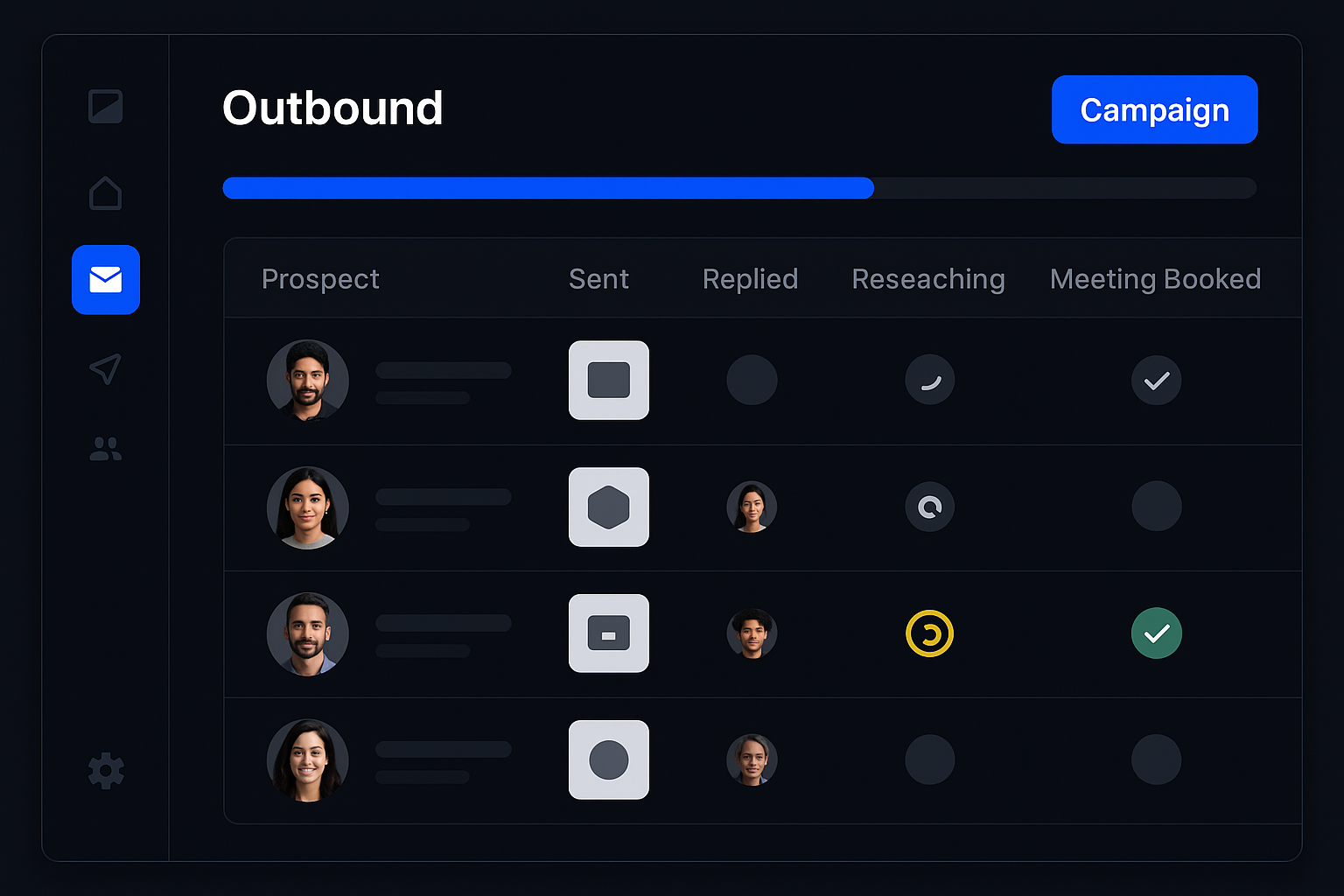Click the blue campaign progress bar
The image size is (1344, 896).
[x=549, y=187]
